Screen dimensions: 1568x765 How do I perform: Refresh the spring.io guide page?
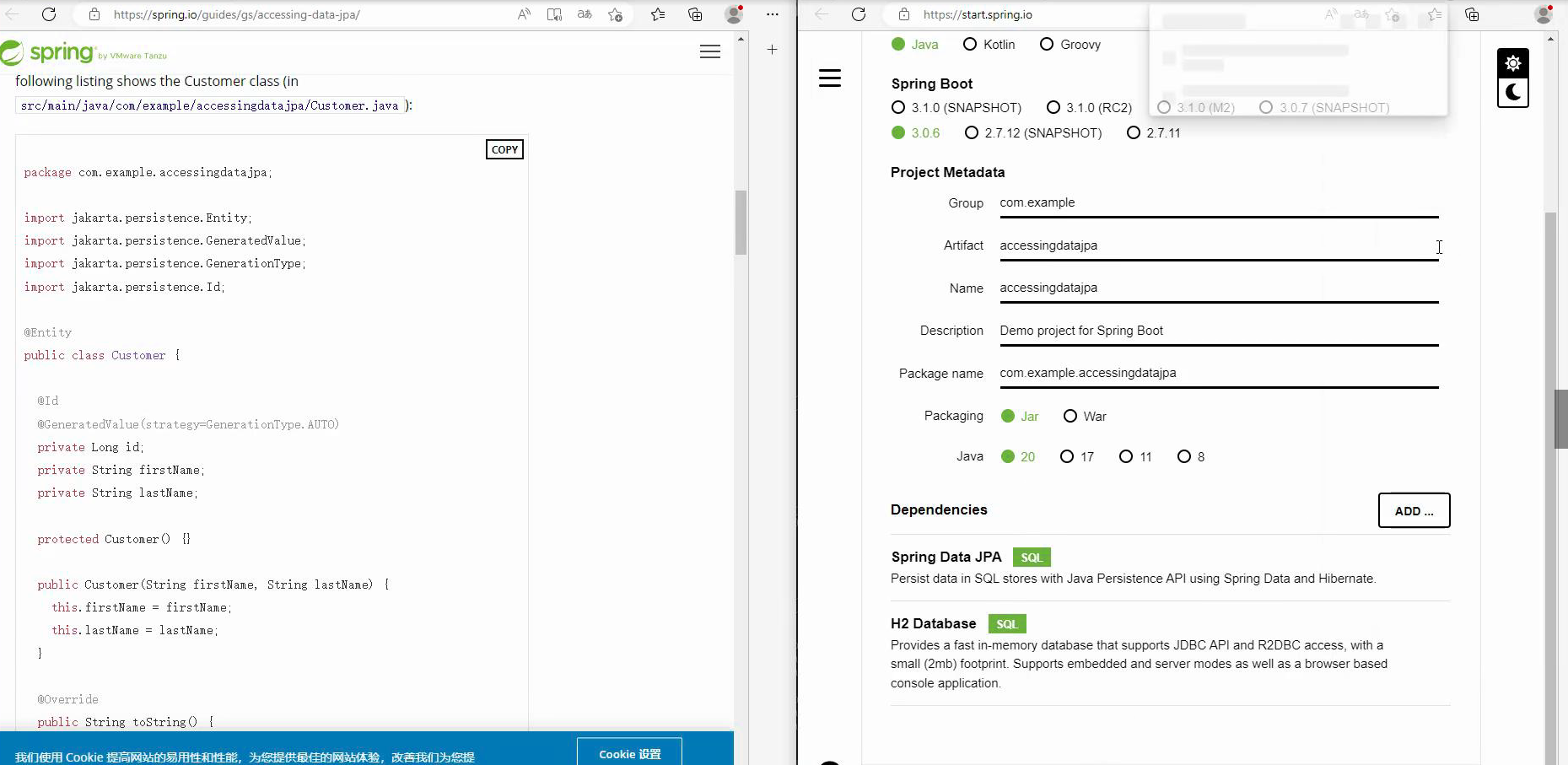49,14
